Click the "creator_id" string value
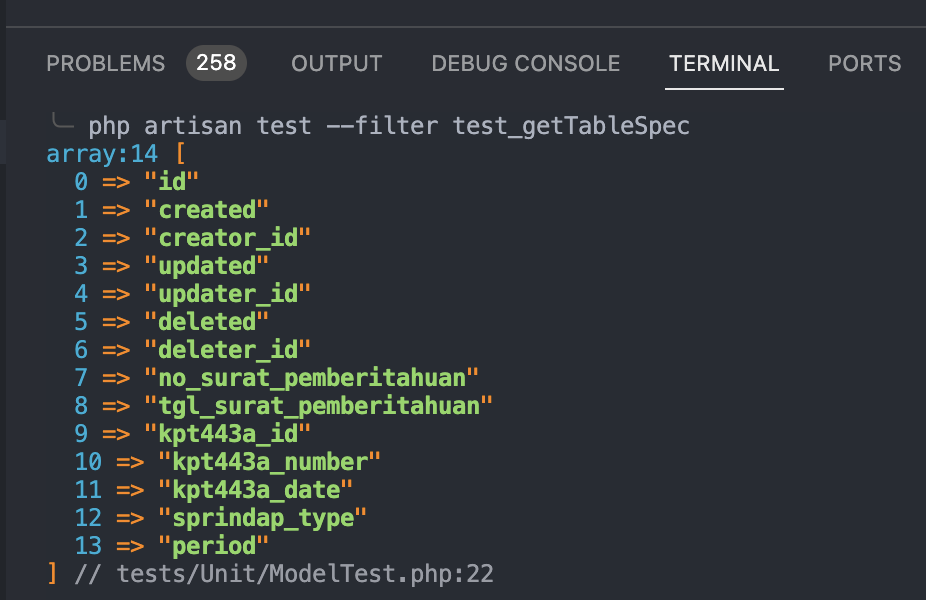The height and width of the screenshot is (600, 926). (x=229, y=238)
